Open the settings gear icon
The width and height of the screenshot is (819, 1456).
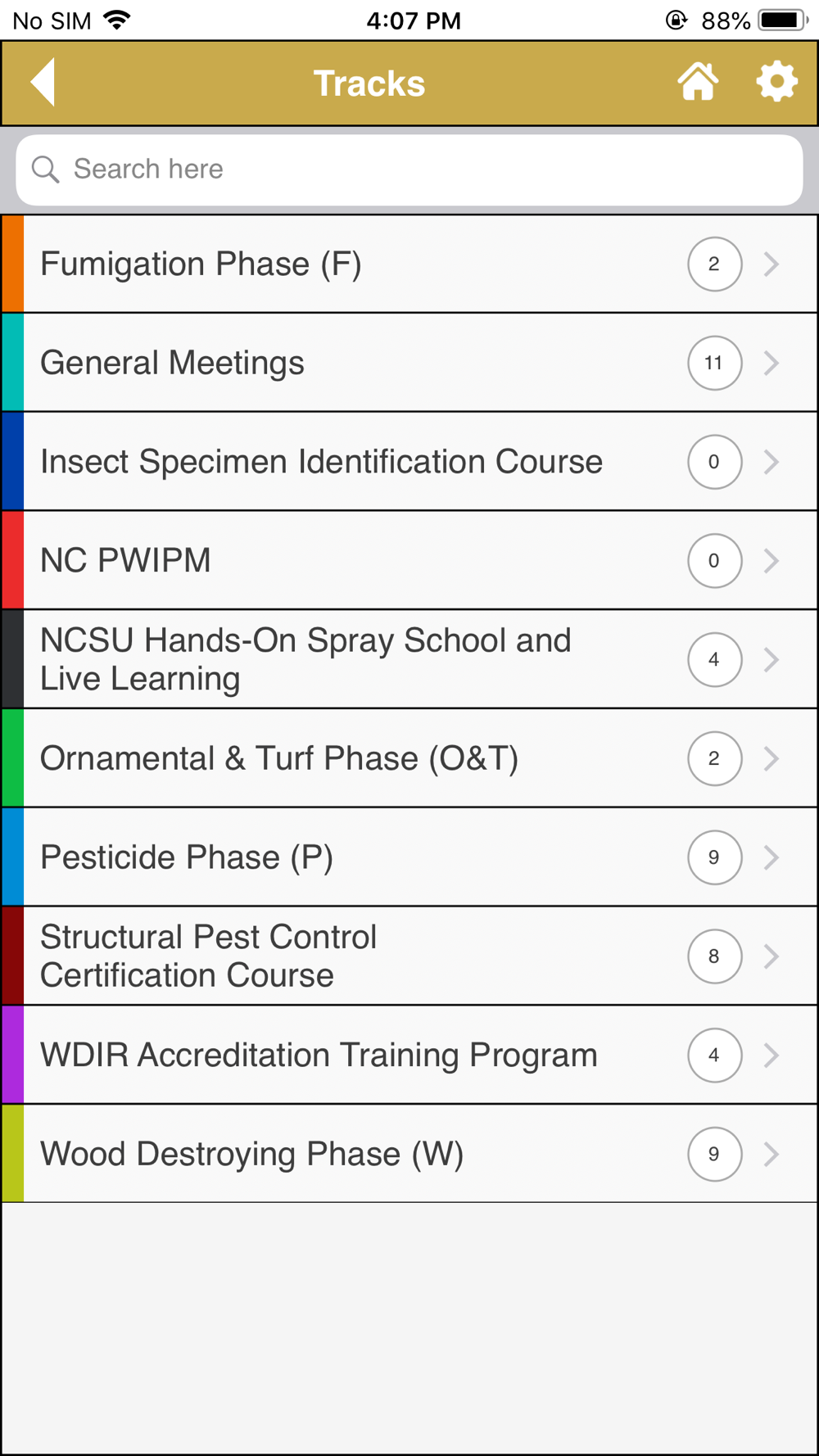[776, 82]
